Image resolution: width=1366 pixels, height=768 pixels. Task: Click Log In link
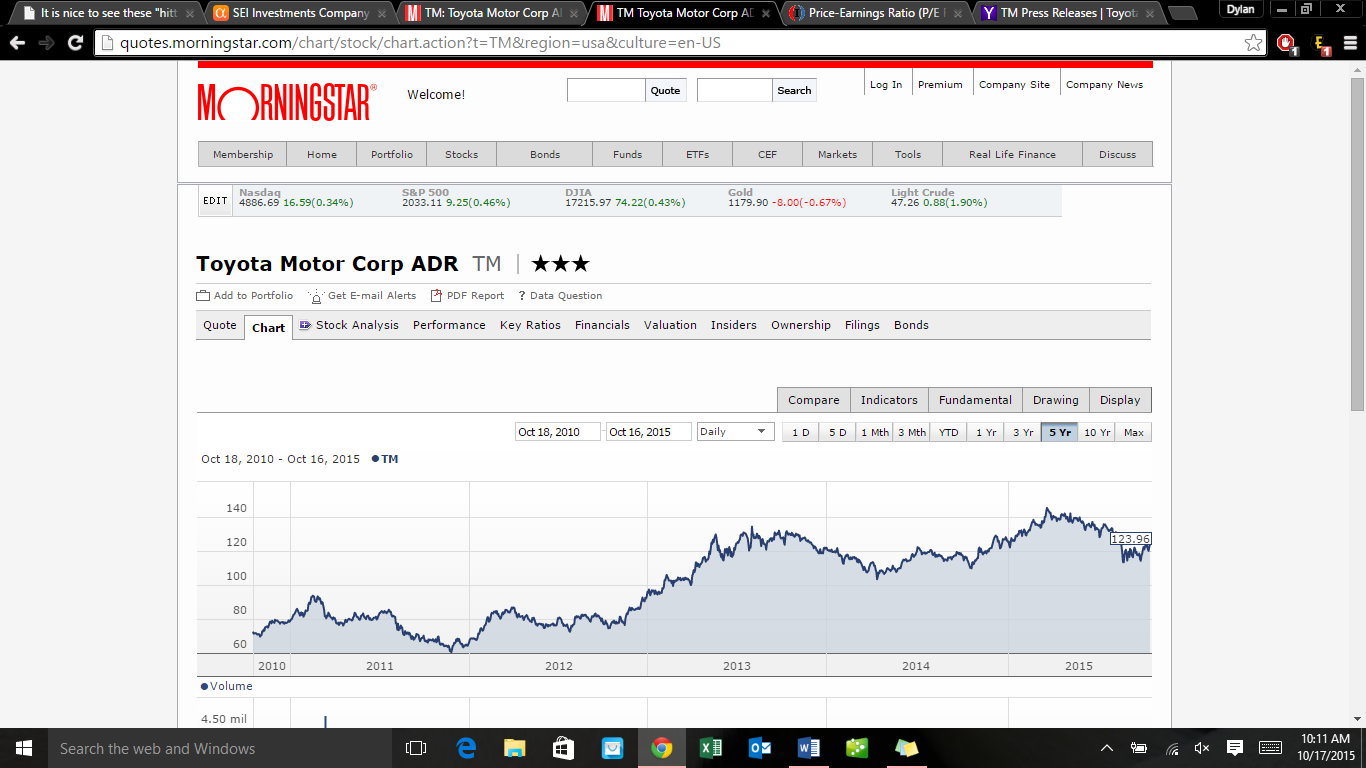(886, 85)
